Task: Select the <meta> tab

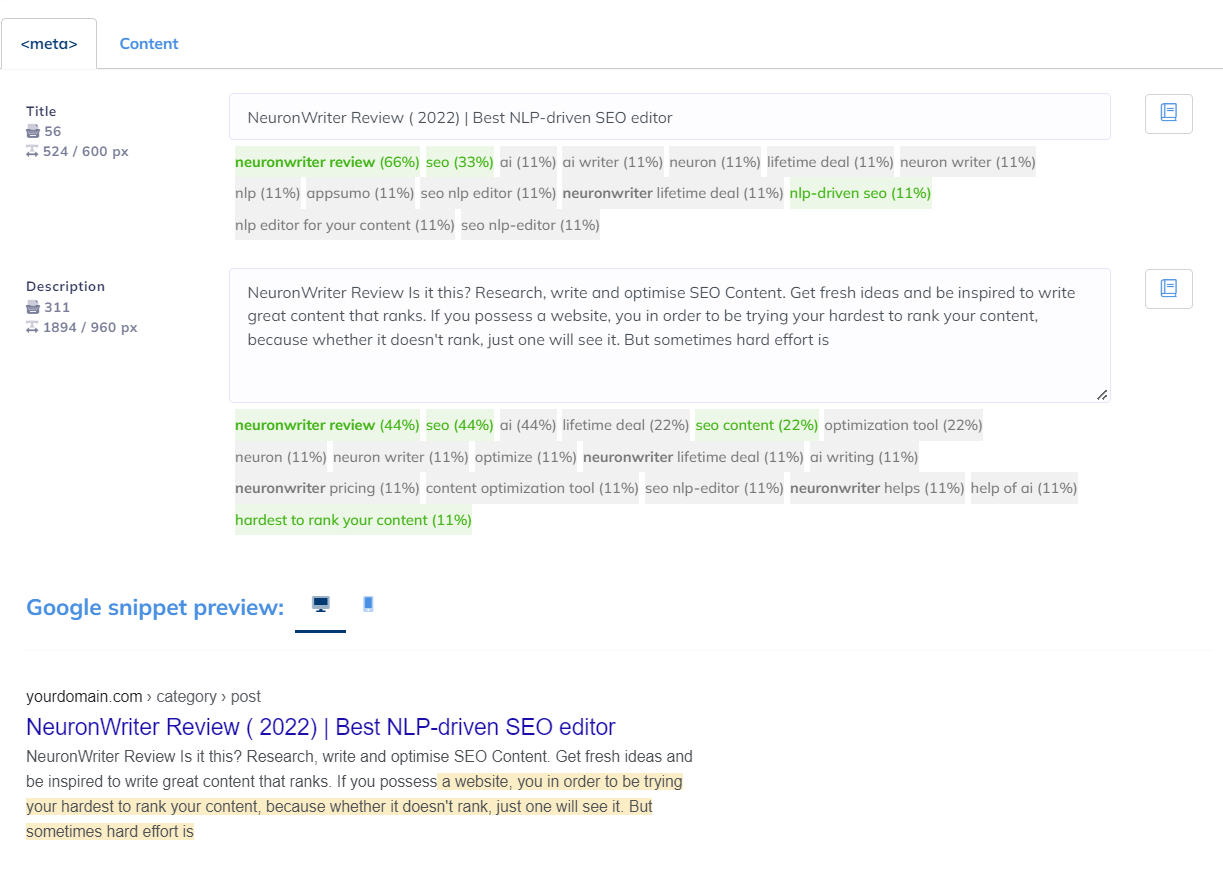Action: click(49, 44)
